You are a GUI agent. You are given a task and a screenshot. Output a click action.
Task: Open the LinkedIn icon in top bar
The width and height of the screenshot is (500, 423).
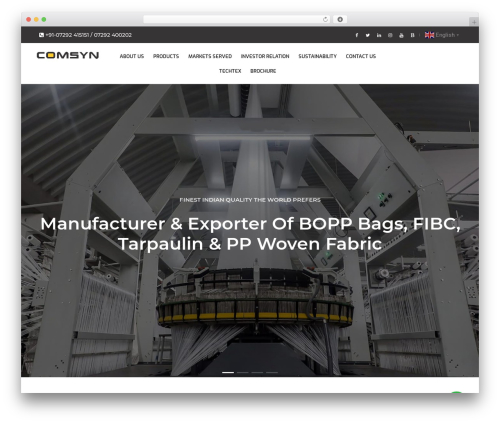pos(379,35)
